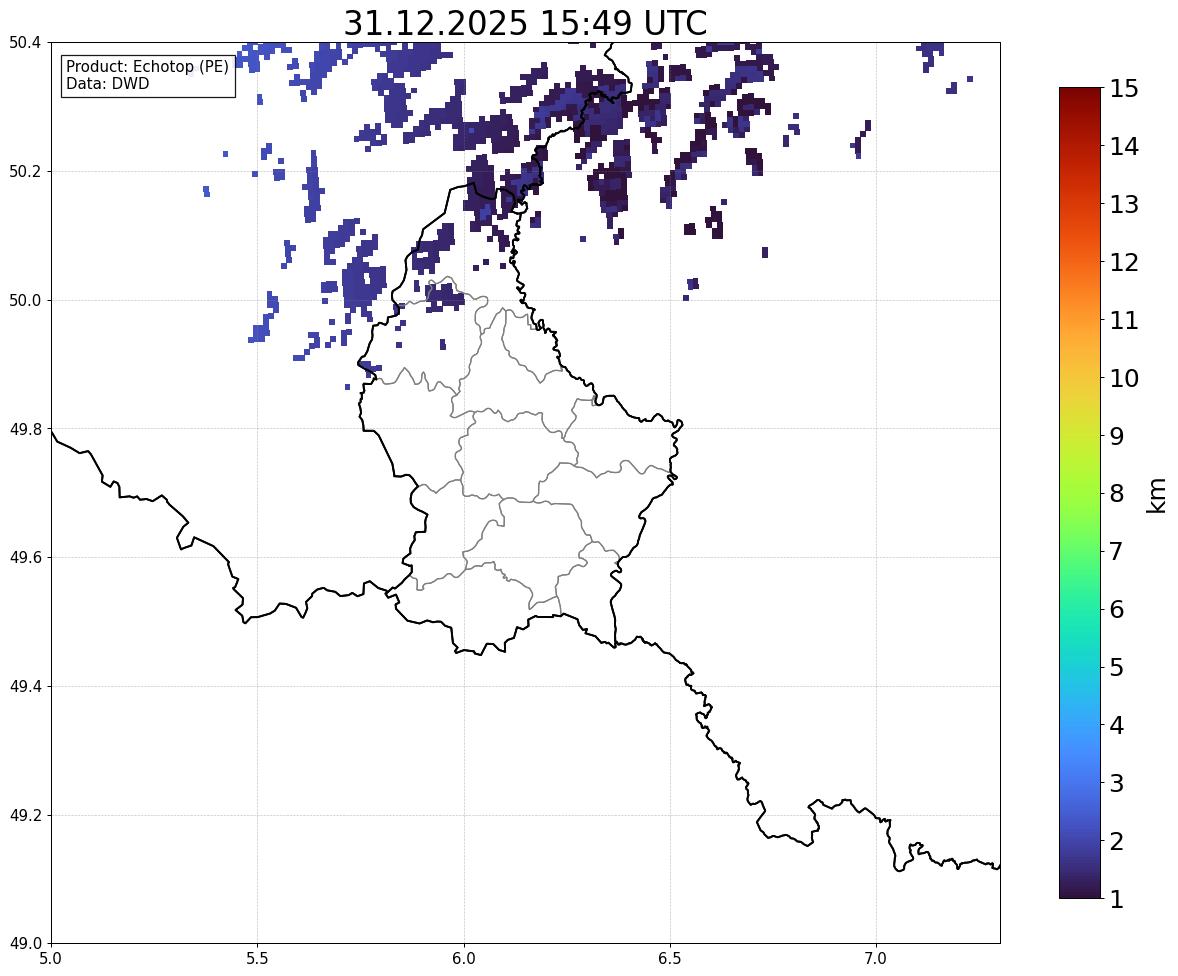Click the colorbar tick label 2
1178x976 pixels.
click(x=1117, y=841)
